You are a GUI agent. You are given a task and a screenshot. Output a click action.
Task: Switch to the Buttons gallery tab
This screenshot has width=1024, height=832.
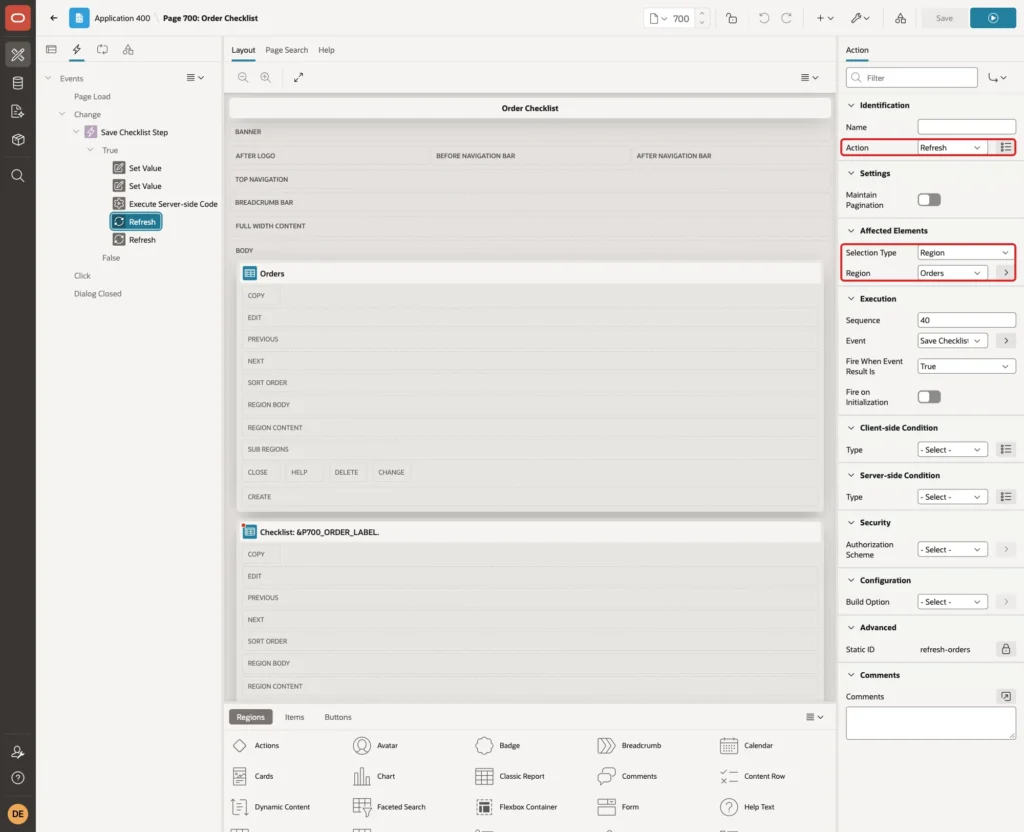click(x=338, y=717)
